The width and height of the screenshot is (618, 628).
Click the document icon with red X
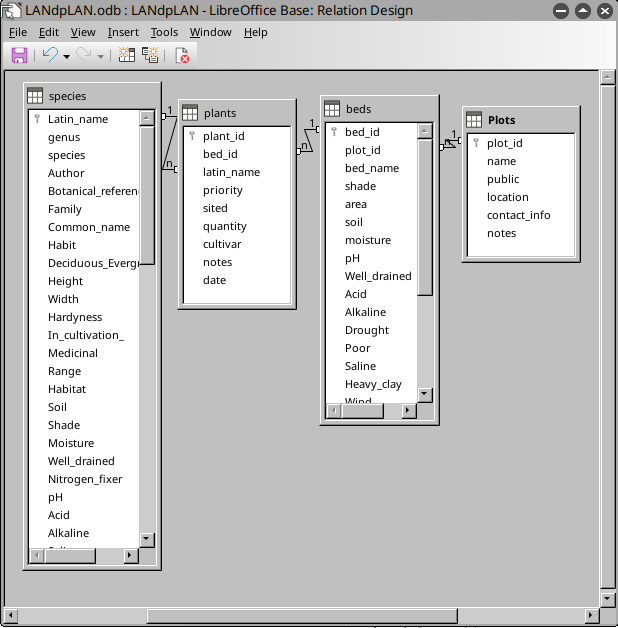click(x=182, y=55)
